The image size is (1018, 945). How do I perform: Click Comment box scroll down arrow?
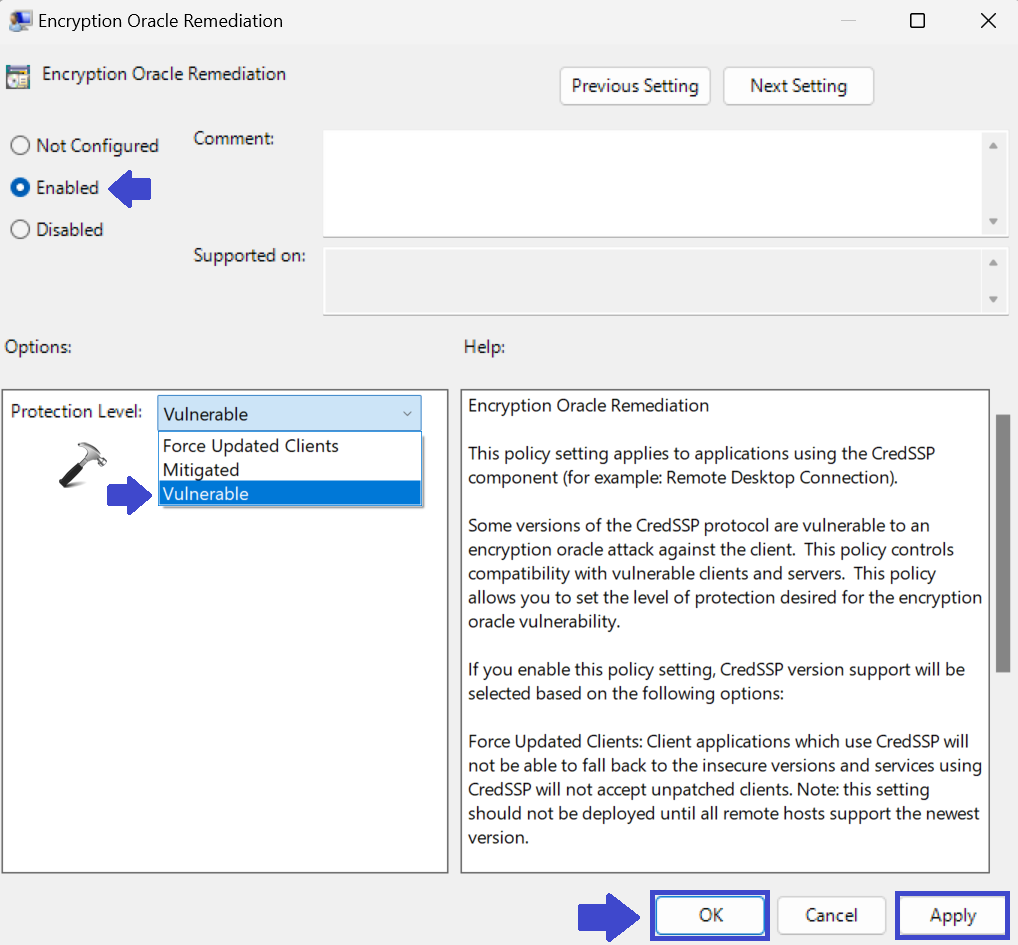[x=993, y=221]
